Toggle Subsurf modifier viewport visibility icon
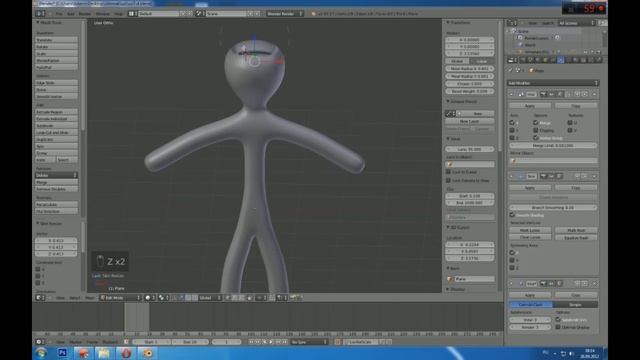Viewport: 640px width, 360px height. click(x=551, y=283)
